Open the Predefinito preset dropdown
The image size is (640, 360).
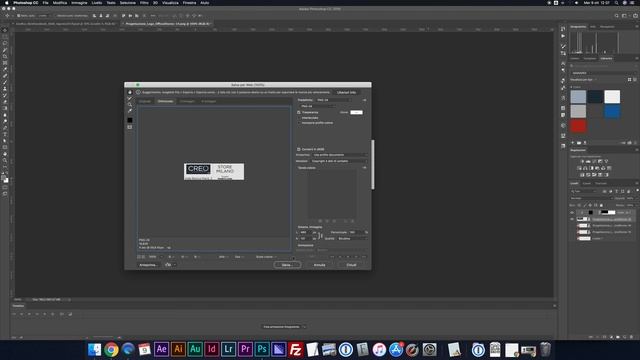coord(332,100)
